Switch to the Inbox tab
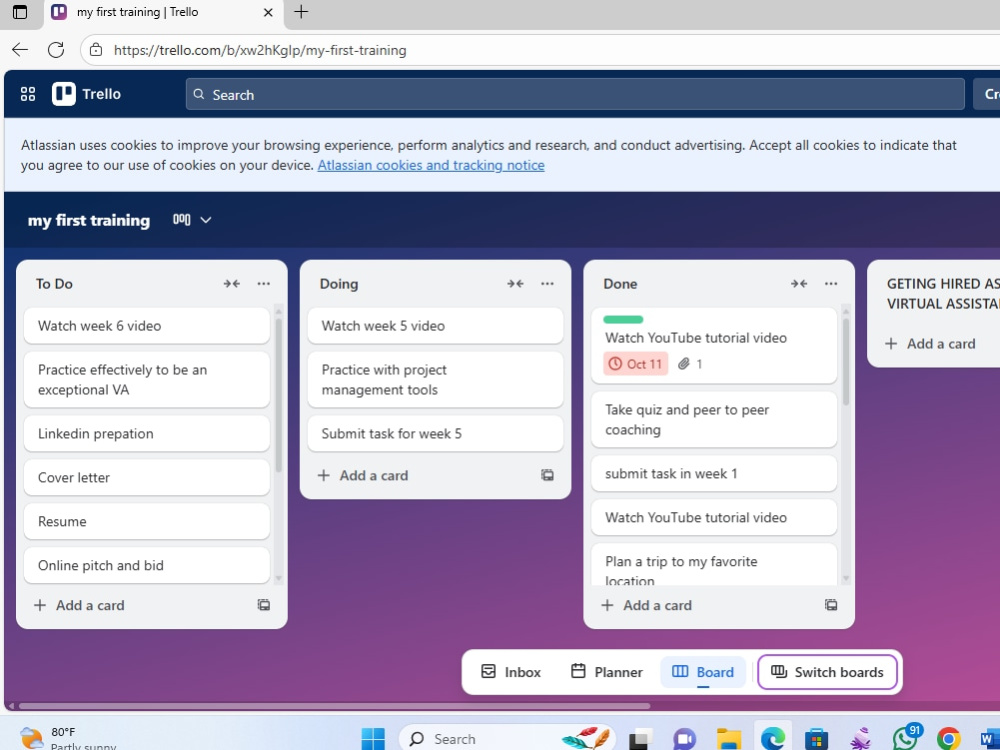 [x=511, y=672]
